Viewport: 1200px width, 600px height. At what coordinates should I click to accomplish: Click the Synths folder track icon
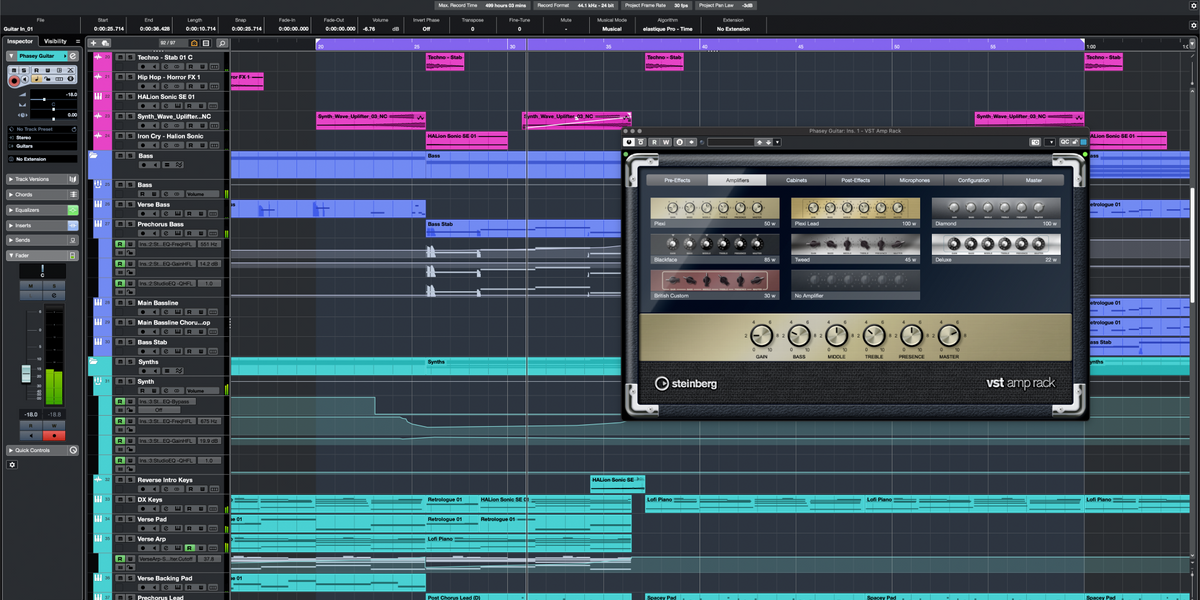tap(94, 362)
